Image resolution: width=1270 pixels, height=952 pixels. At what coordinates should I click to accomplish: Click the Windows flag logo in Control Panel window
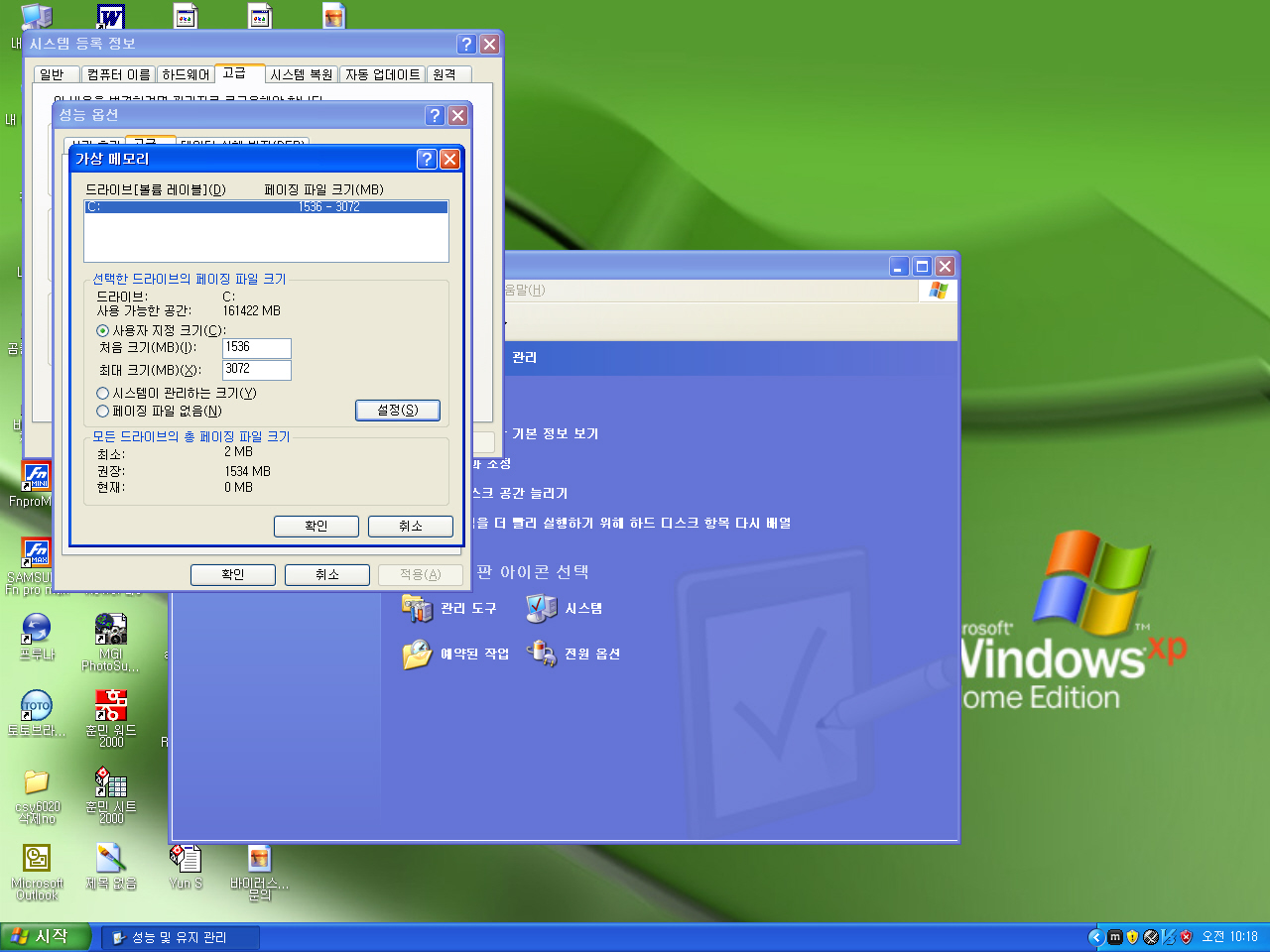[938, 290]
